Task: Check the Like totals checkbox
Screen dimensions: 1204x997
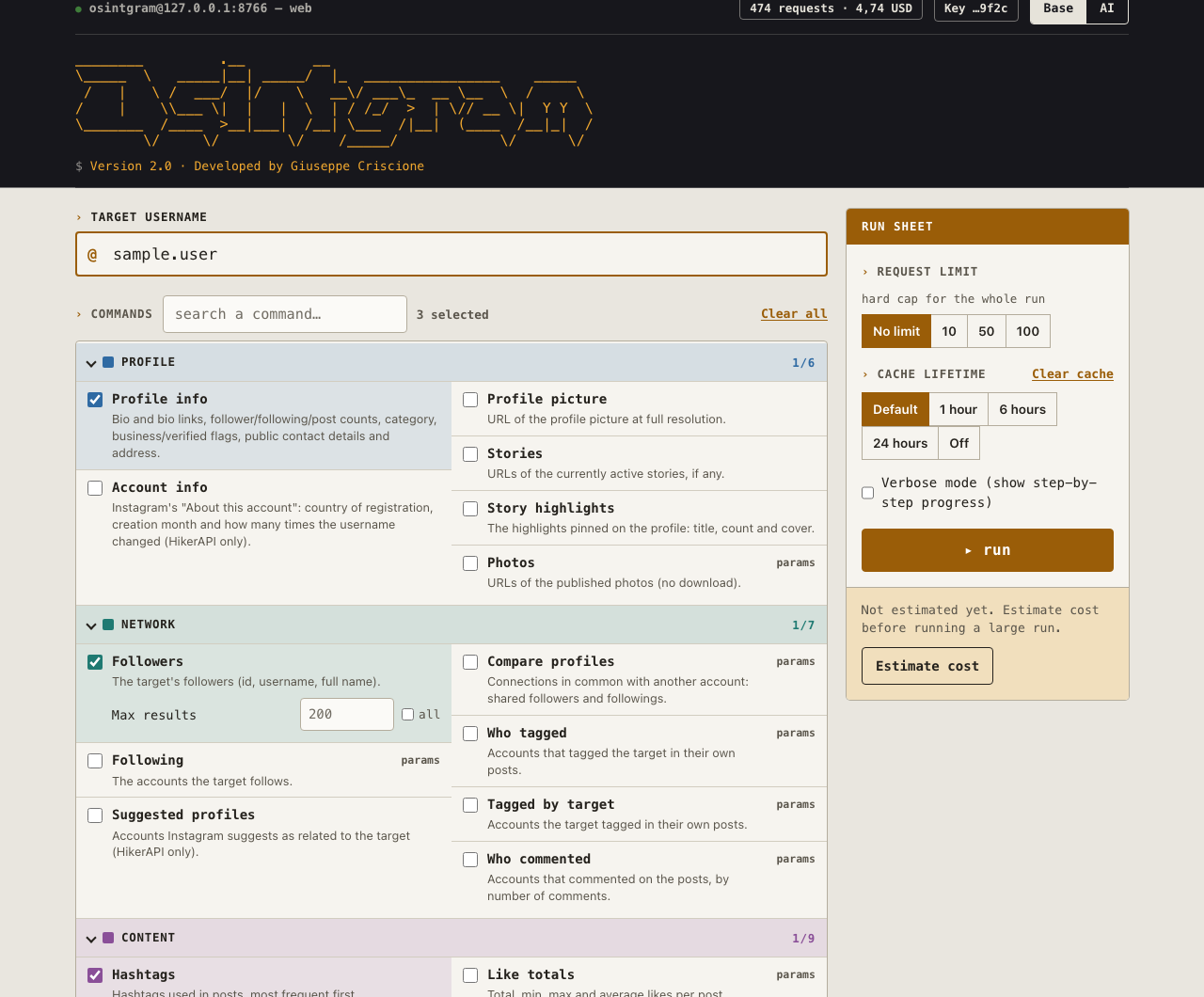Action: 470,975
